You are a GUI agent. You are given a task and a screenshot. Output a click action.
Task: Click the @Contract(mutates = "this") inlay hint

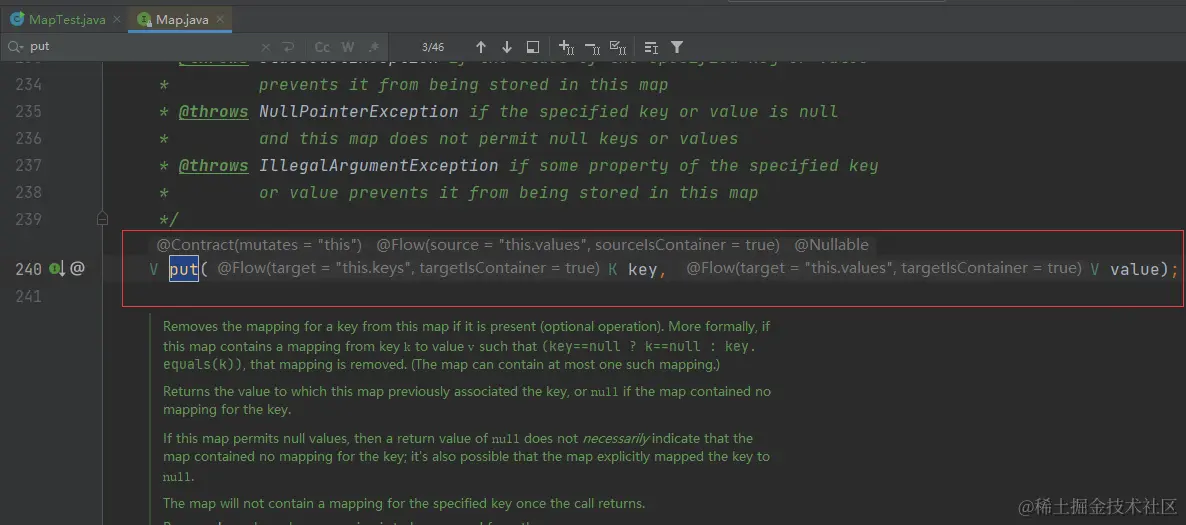tap(259, 245)
